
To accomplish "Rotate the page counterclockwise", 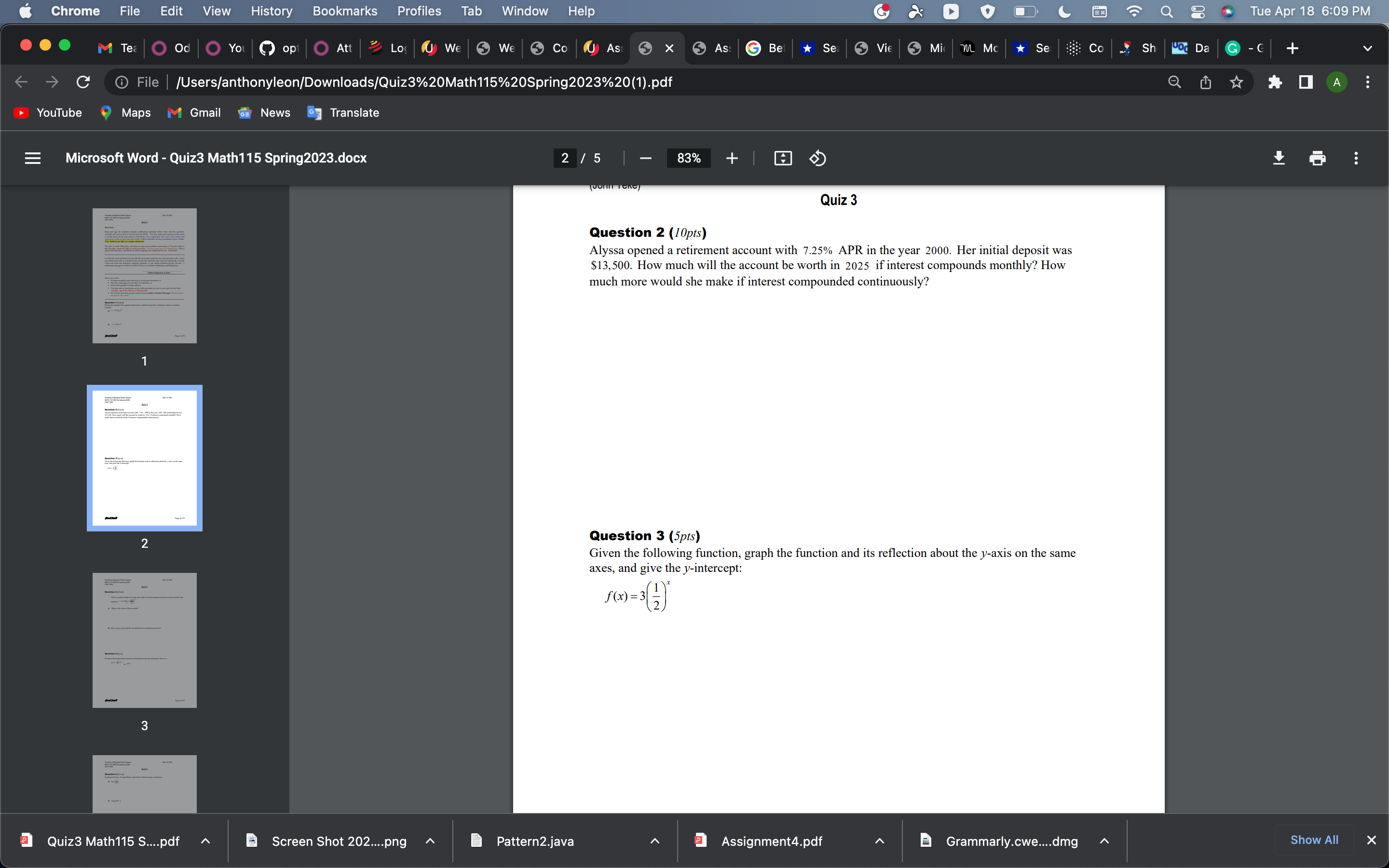I will 817,158.
